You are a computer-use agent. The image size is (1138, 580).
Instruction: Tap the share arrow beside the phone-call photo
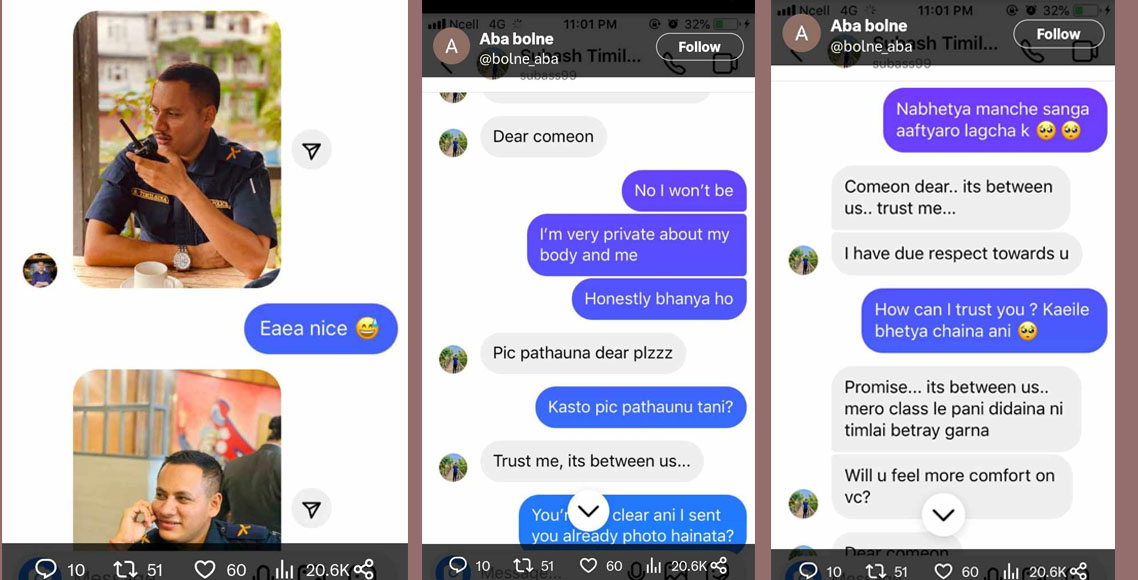click(x=311, y=509)
